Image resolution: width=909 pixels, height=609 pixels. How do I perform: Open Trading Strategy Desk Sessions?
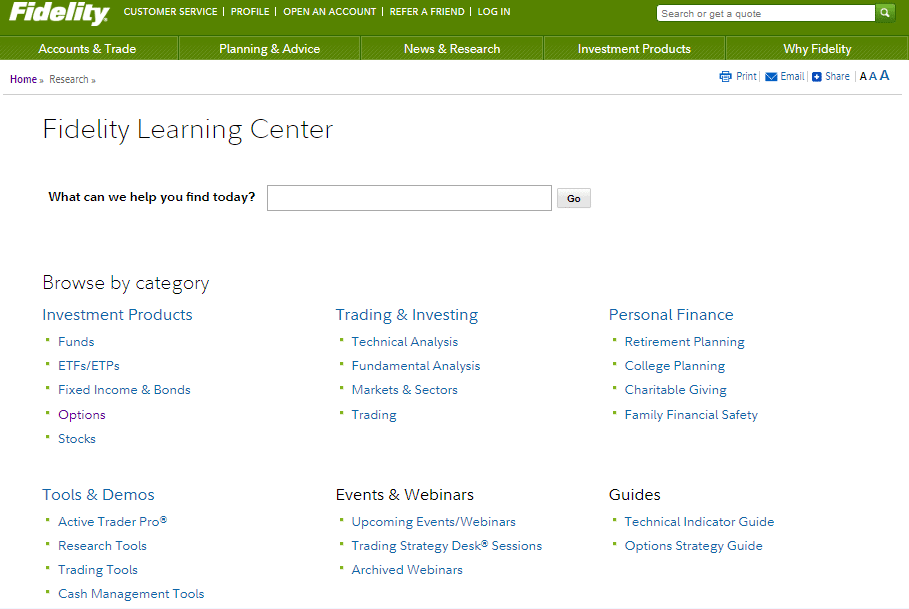(x=447, y=546)
